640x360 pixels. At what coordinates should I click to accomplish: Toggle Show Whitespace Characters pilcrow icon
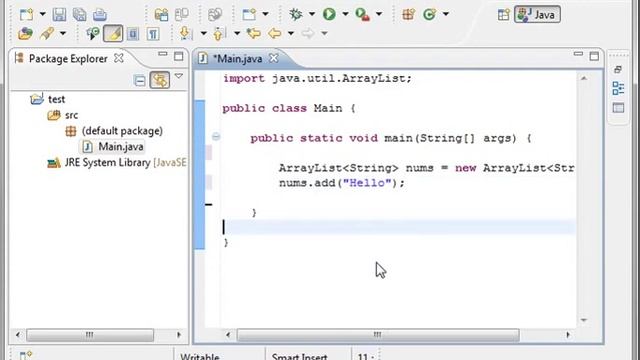153,33
